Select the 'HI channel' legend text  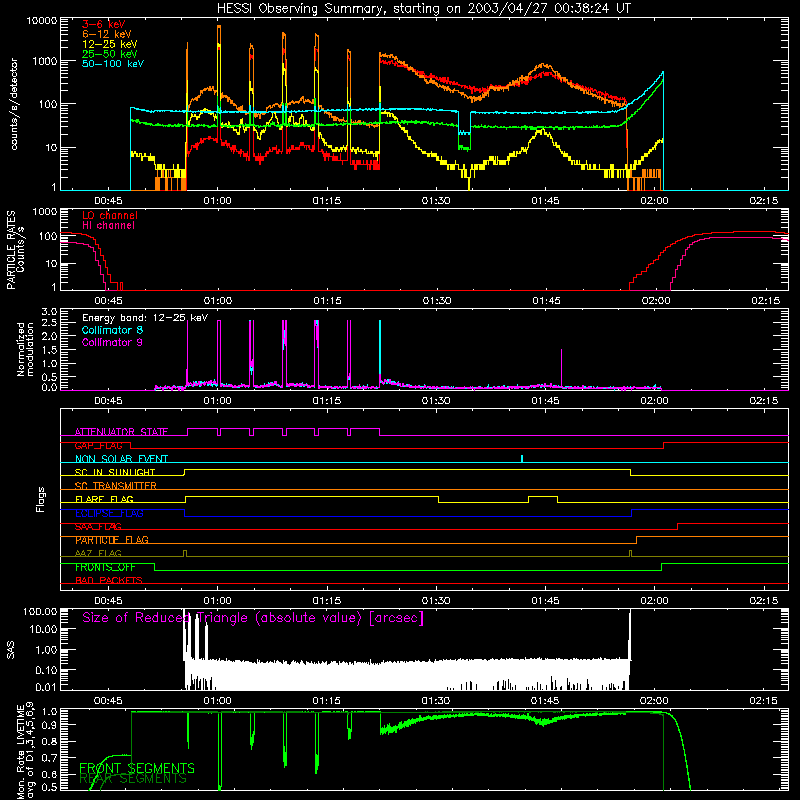[109, 226]
